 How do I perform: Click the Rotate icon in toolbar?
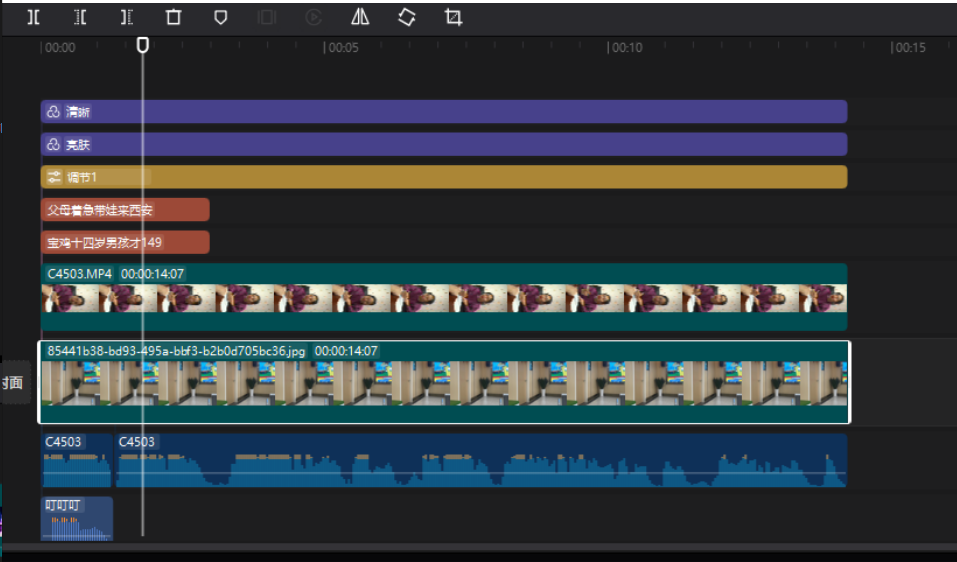pos(406,17)
